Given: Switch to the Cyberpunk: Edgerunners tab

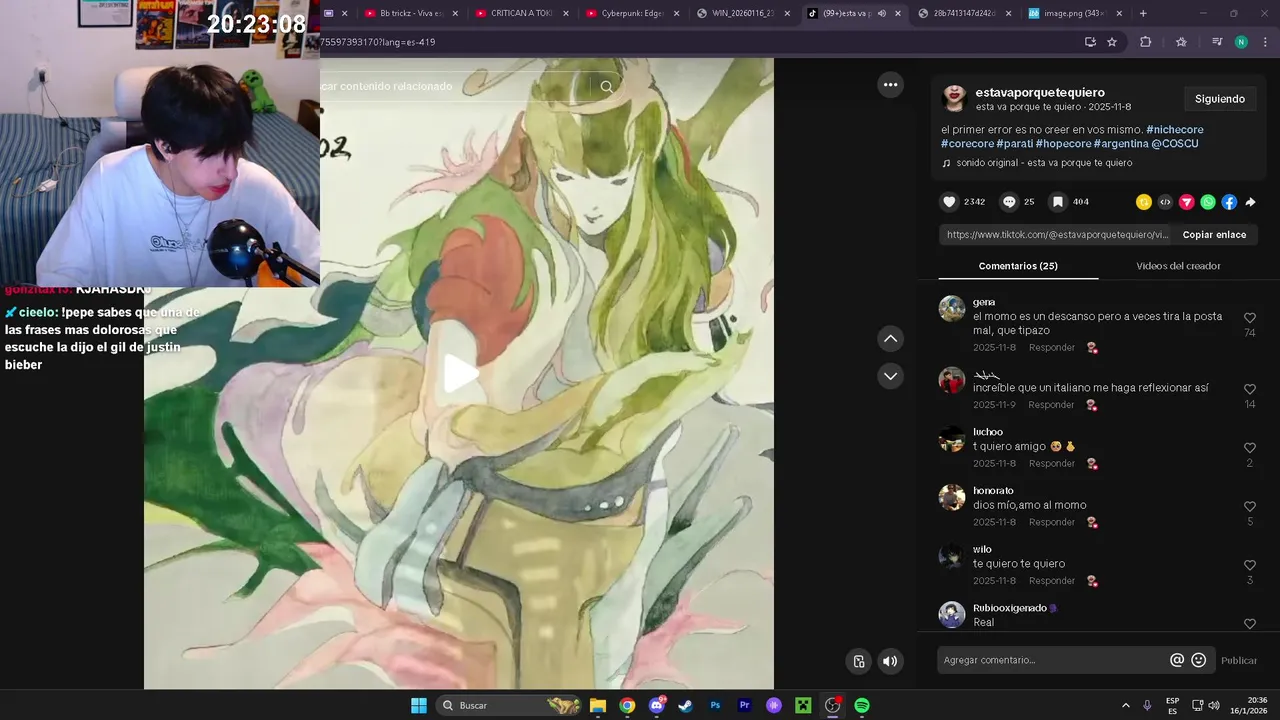Looking at the screenshot, I should 631,13.
